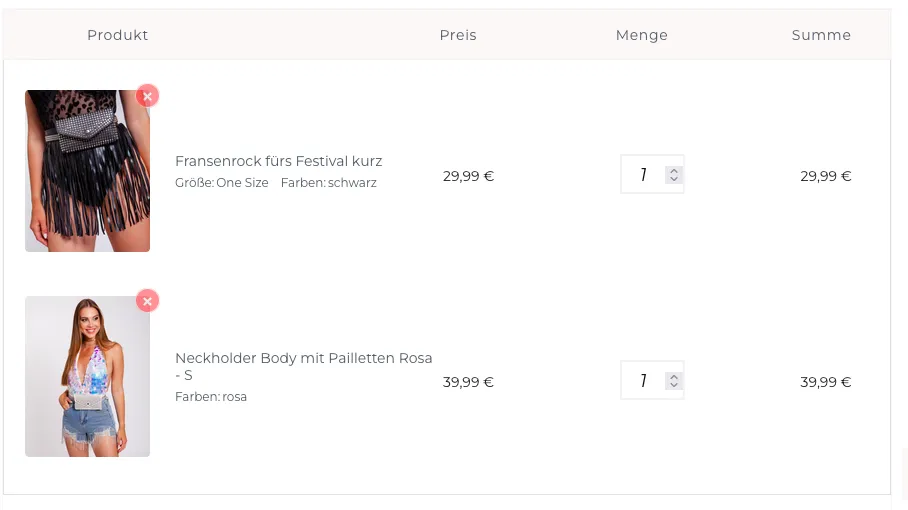Click the Produkt column header
Viewport: 908px width, 510px height.
coord(118,35)
